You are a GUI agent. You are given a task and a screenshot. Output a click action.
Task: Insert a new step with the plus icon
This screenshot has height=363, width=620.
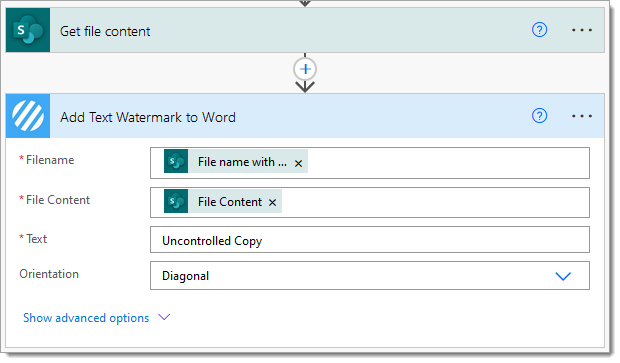pos(305,69)
